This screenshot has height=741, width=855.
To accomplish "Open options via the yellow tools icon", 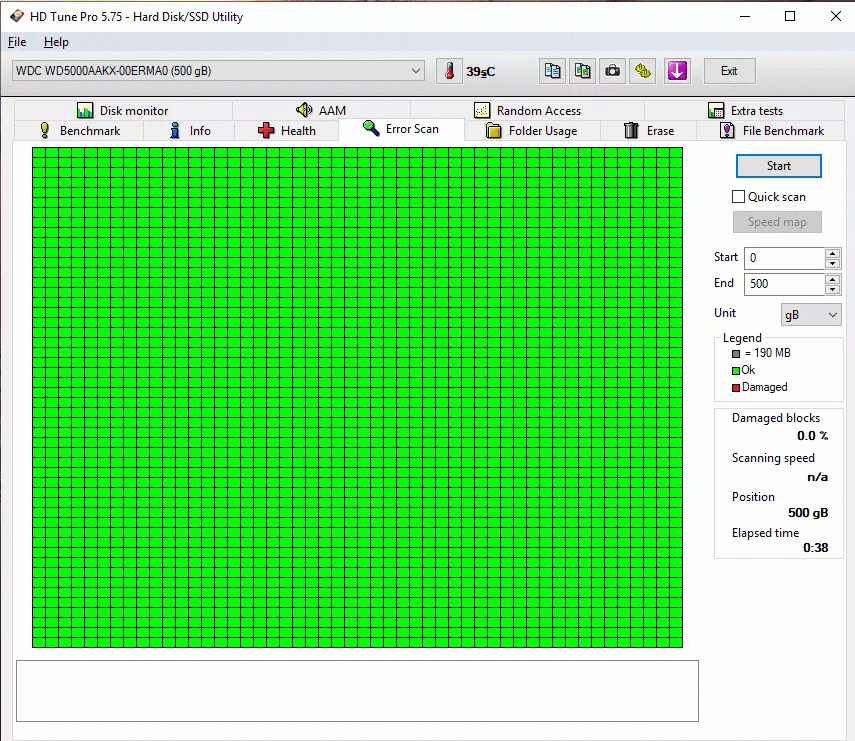I will pyautogui.click(x=643, y=71).
